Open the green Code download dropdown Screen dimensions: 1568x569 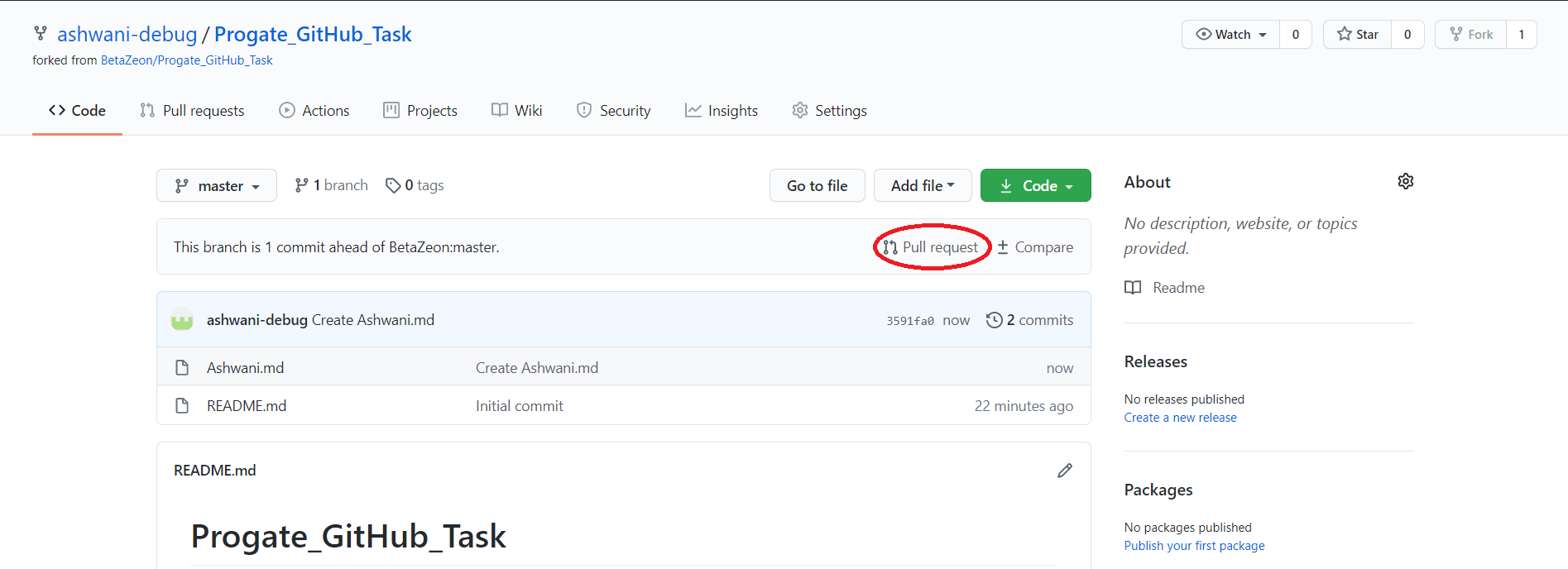click(1035, 186)
